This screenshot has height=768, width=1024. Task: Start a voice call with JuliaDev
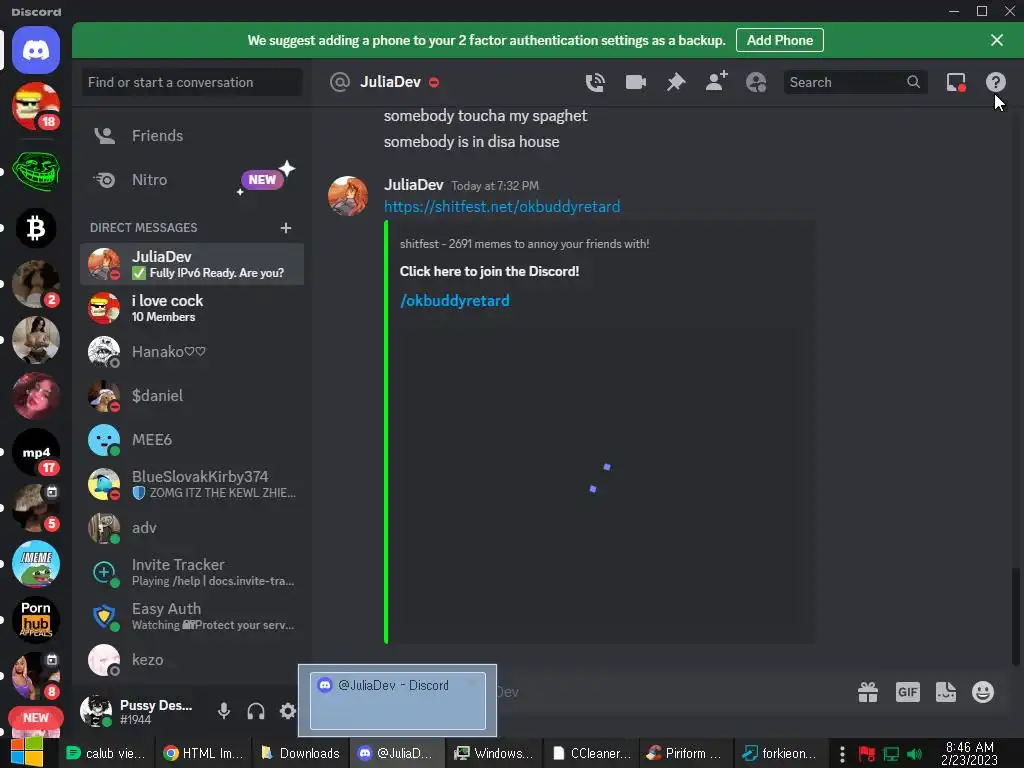click(x=595, y=82)
